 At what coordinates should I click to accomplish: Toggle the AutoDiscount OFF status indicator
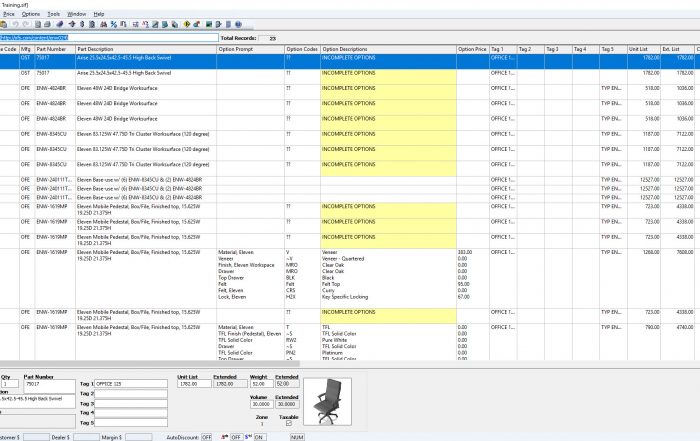point(206,437)
